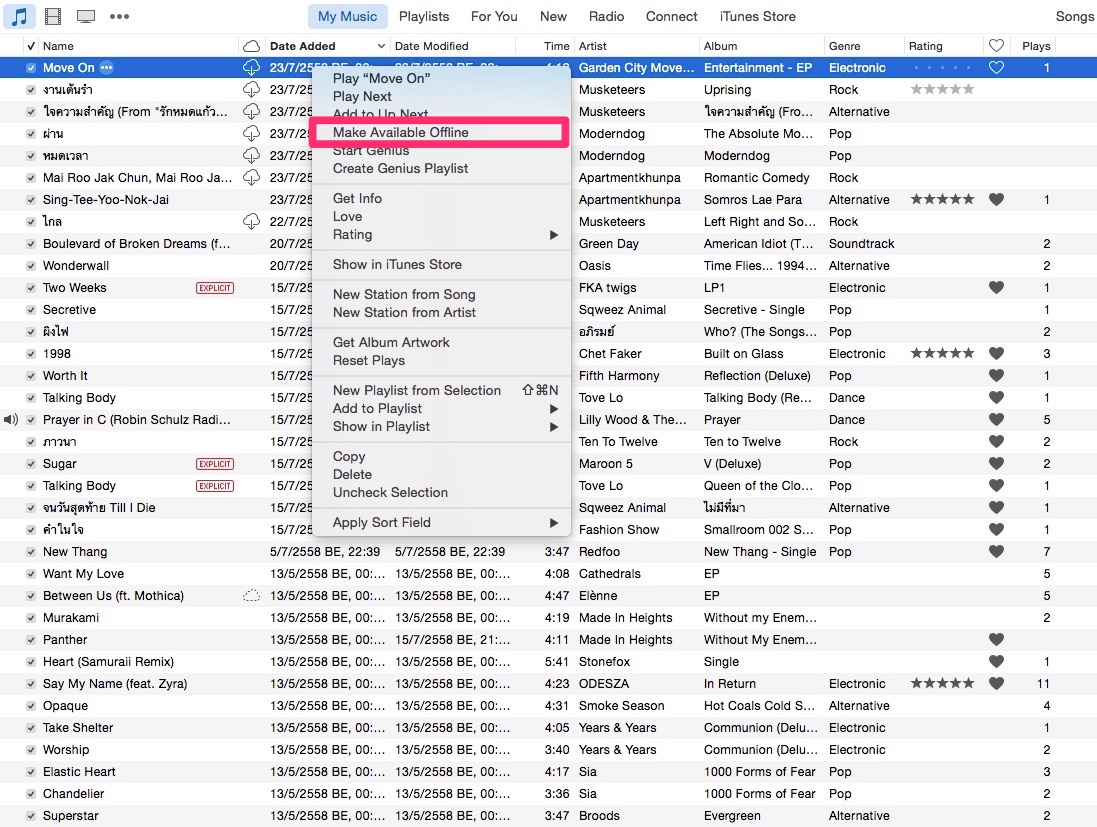Adjust the star rating for 1998
Screen dimensions: 1097x827
tap(942, 353)
